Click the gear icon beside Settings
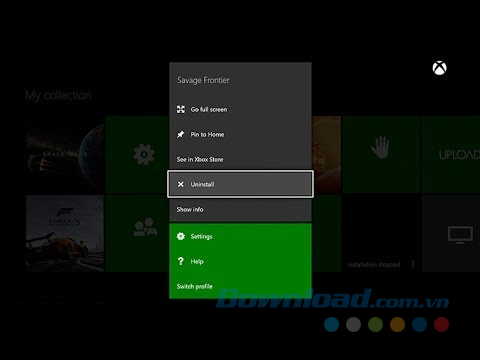480x360 pixels. [181, 236]
